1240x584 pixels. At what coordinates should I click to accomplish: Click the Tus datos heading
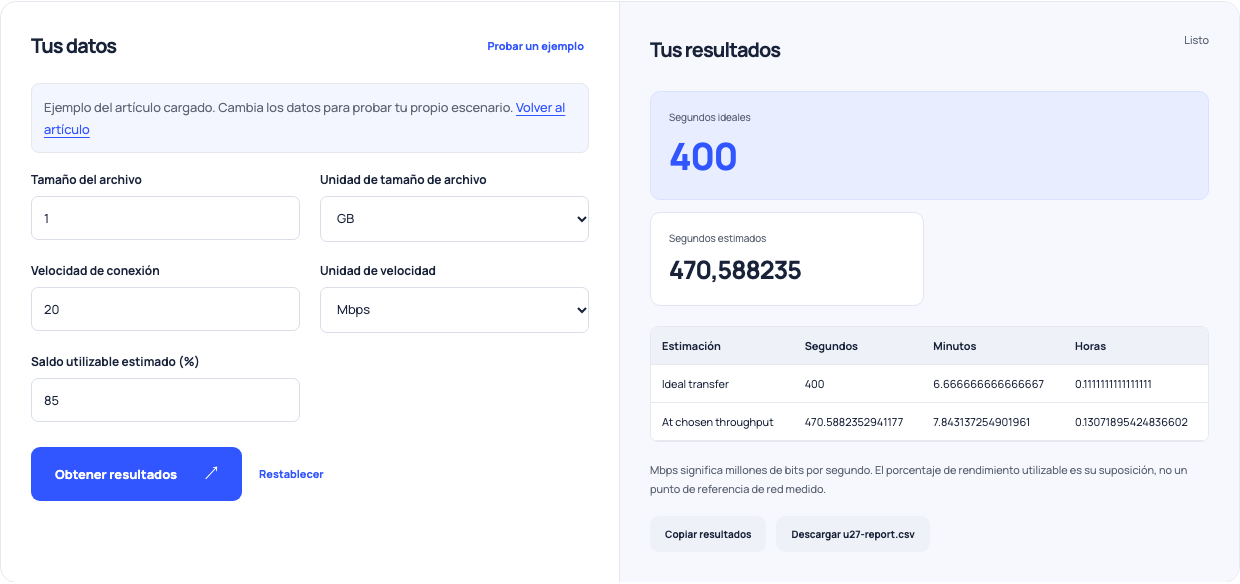(74, 46)
